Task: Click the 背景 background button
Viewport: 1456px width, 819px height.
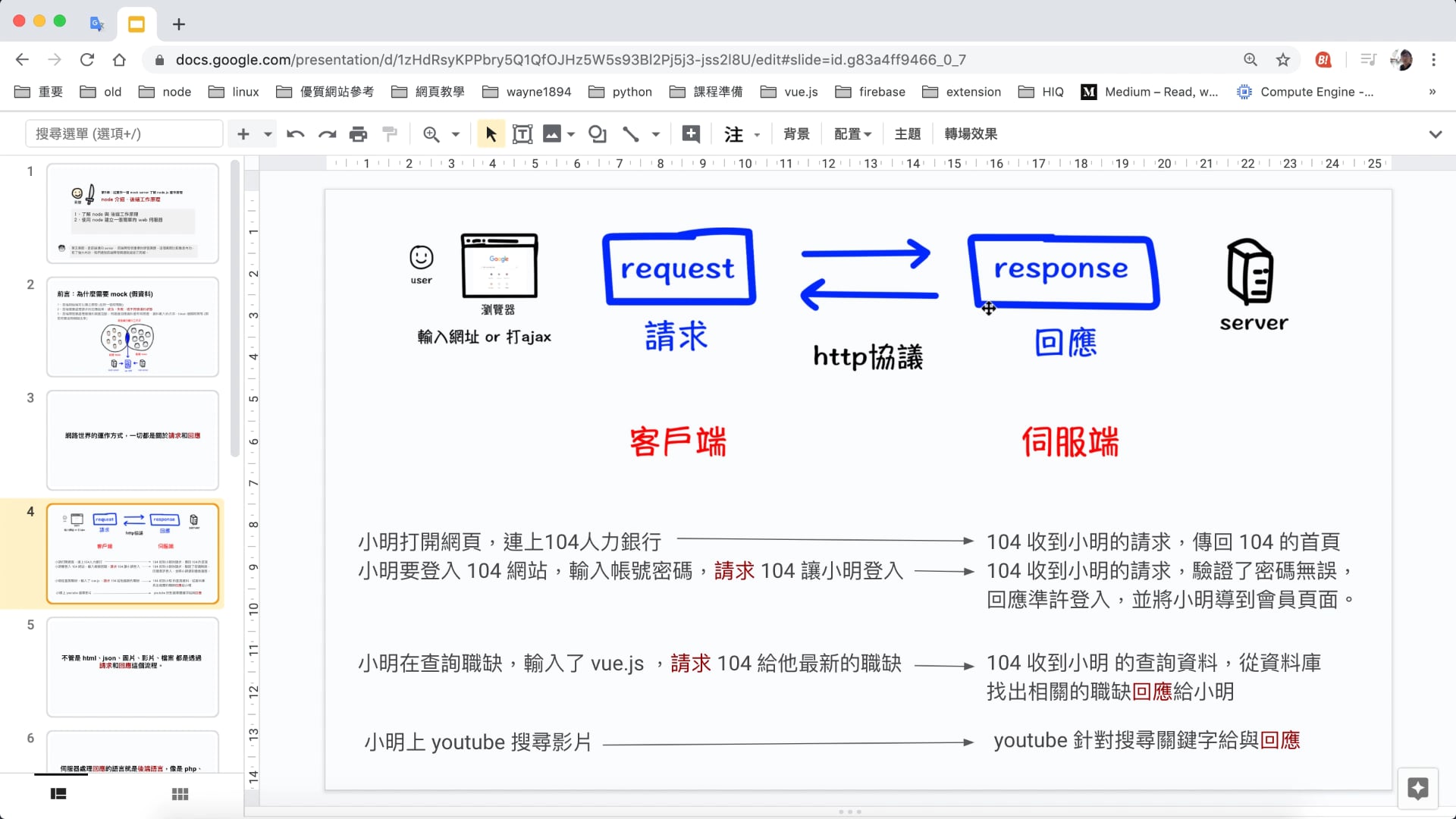Action: [x=796, y=134]
